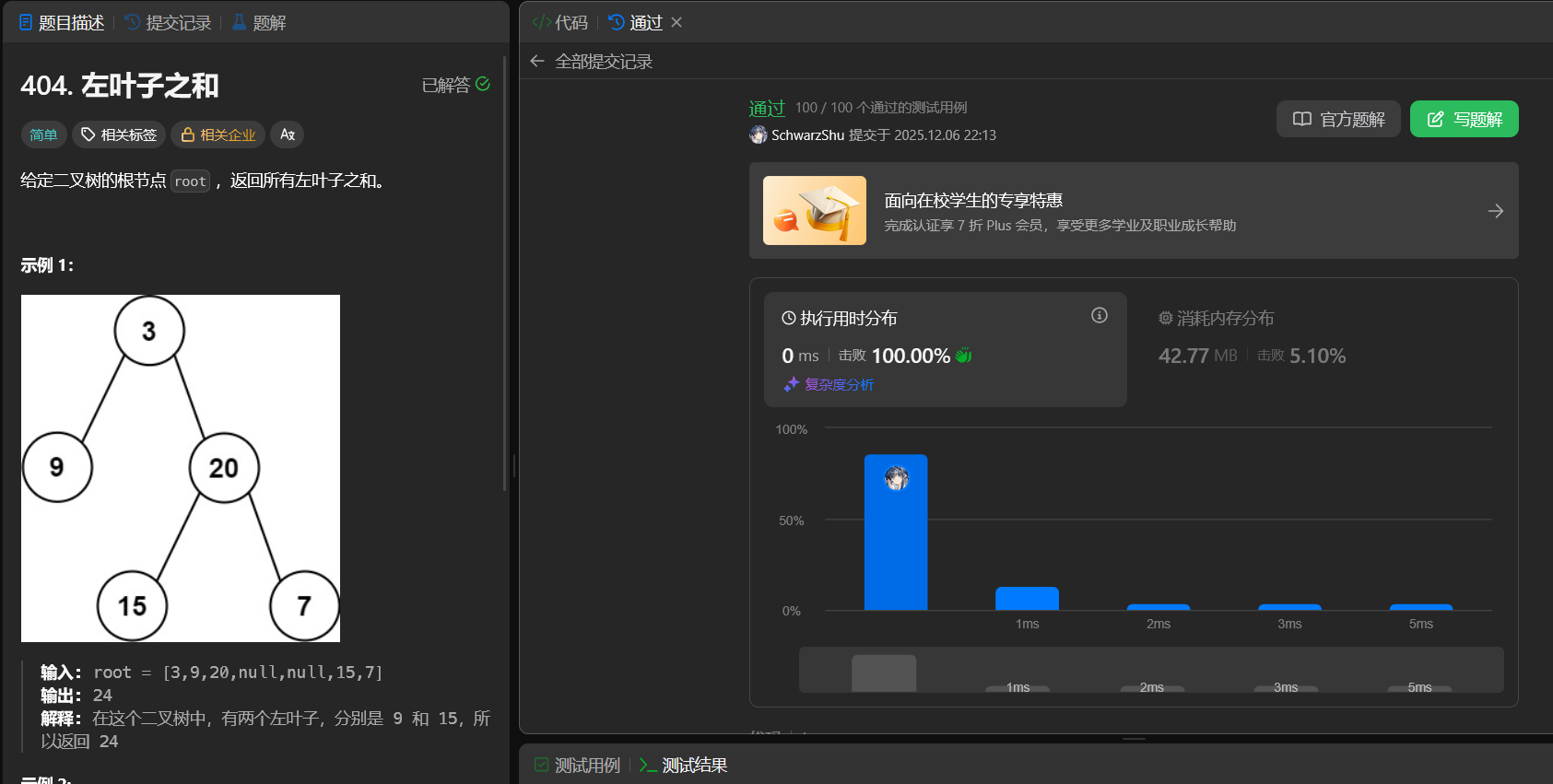Image resolution: width=1553 pixels, height=784 pixels.
Task: Click the avatar marker on the 0ms bar
Action: 896,477
